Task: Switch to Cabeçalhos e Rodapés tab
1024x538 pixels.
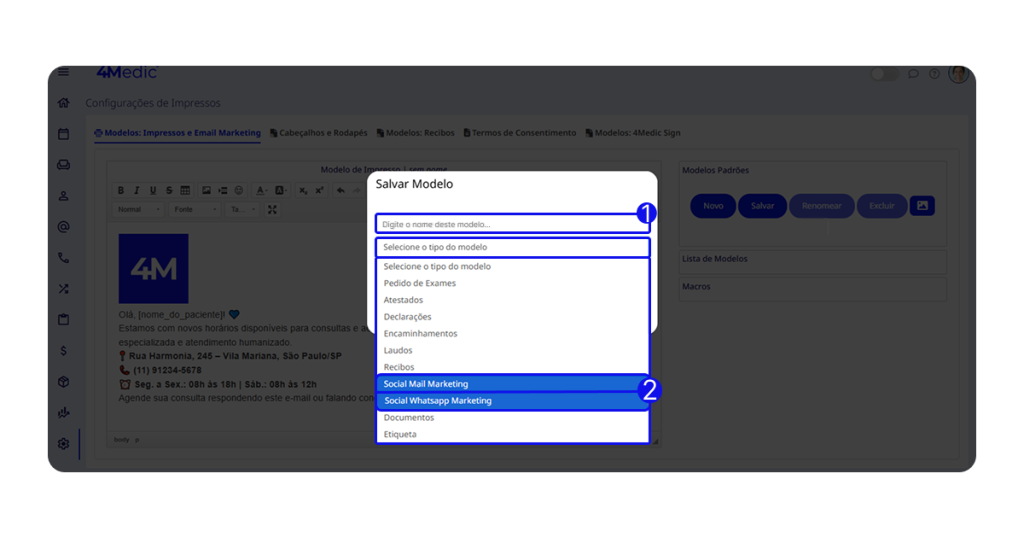Action: (319, 133)
